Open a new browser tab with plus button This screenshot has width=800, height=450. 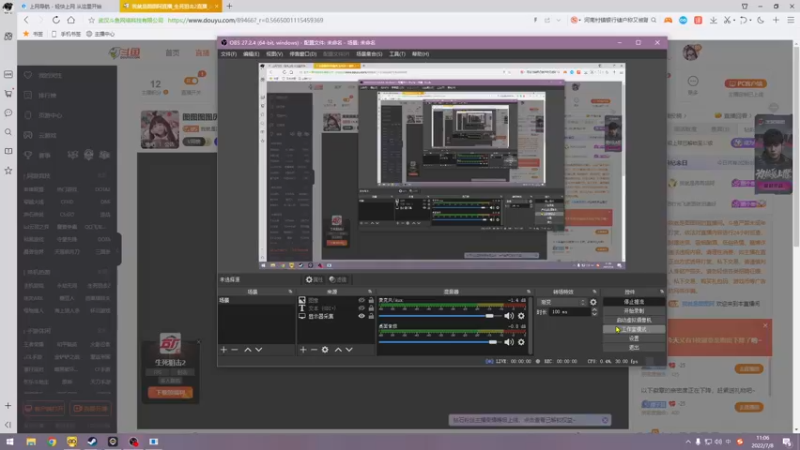229,6
